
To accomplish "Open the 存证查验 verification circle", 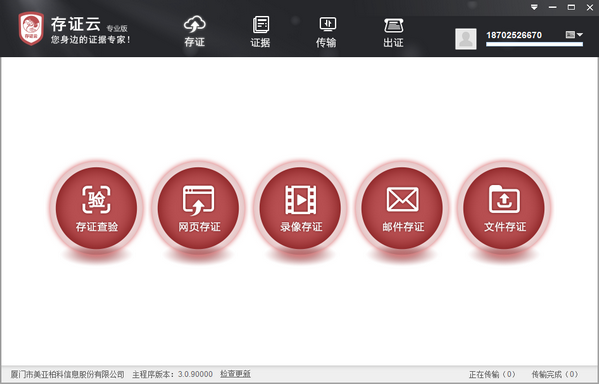I will click(96, 208).
